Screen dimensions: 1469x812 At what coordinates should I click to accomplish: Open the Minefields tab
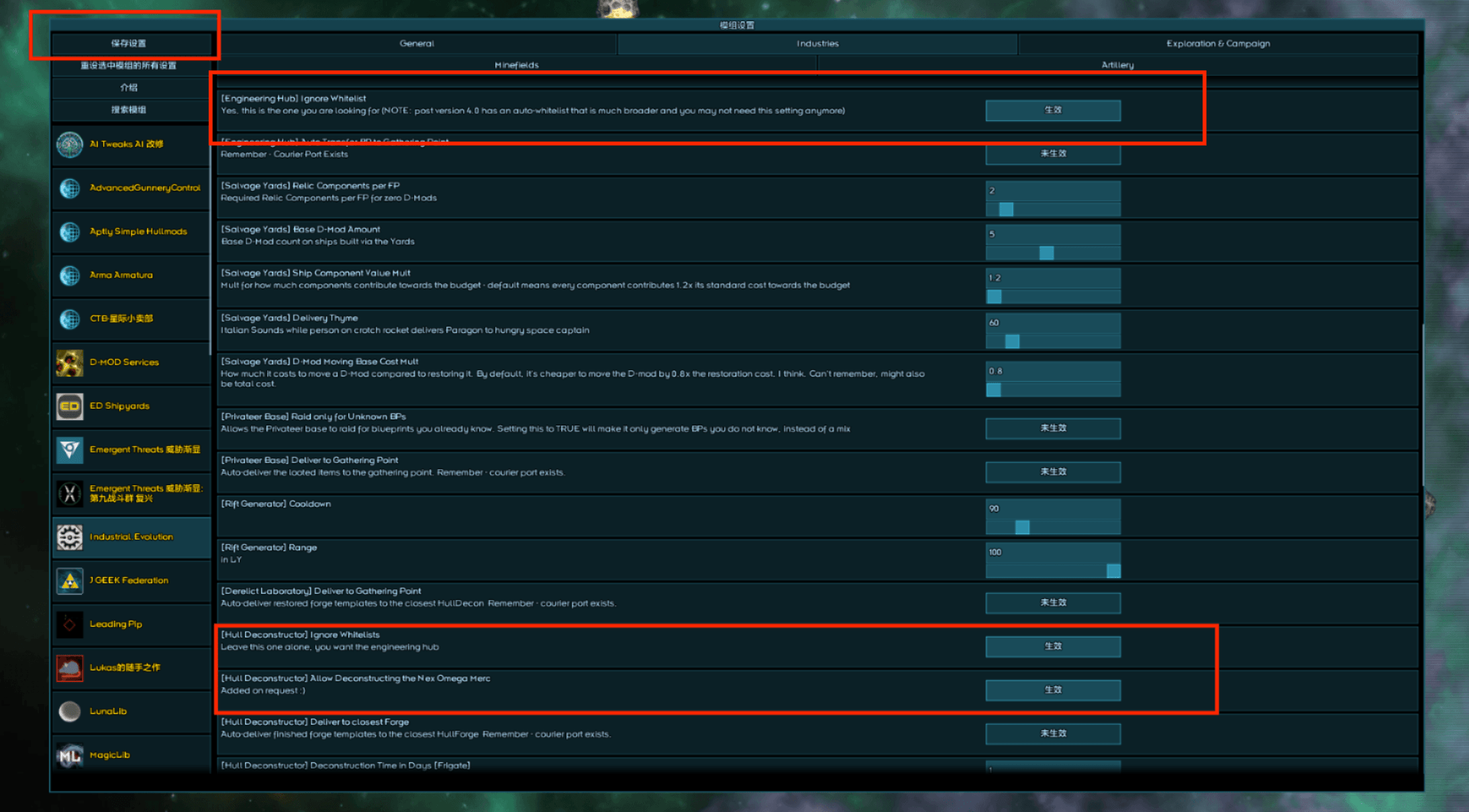(x=517, y=64)
